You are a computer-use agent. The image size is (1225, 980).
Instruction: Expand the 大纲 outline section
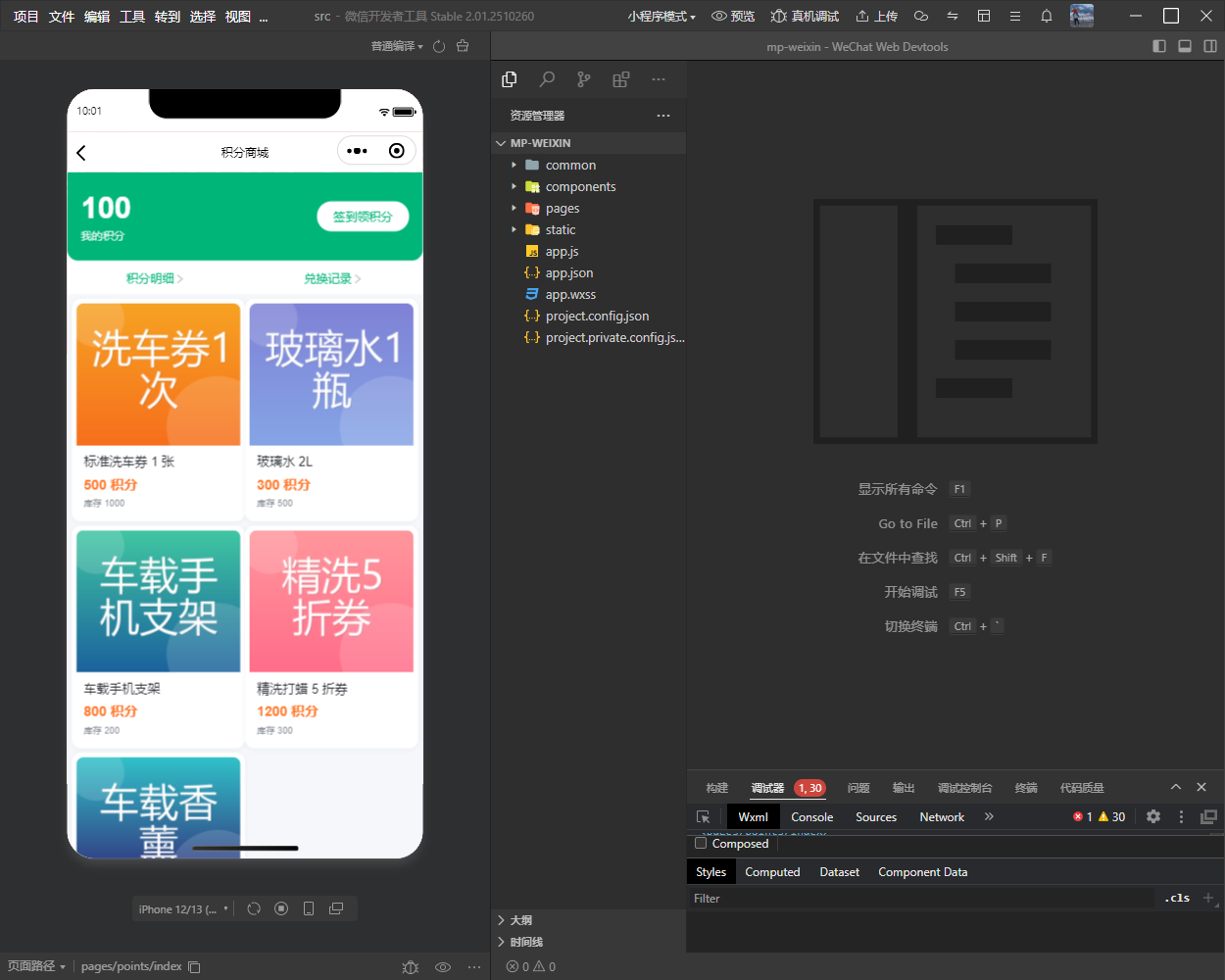(x=588, y=920)
